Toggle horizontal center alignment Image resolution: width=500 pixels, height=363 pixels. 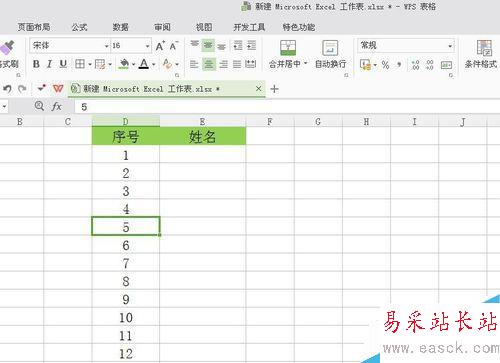point(209,64)
